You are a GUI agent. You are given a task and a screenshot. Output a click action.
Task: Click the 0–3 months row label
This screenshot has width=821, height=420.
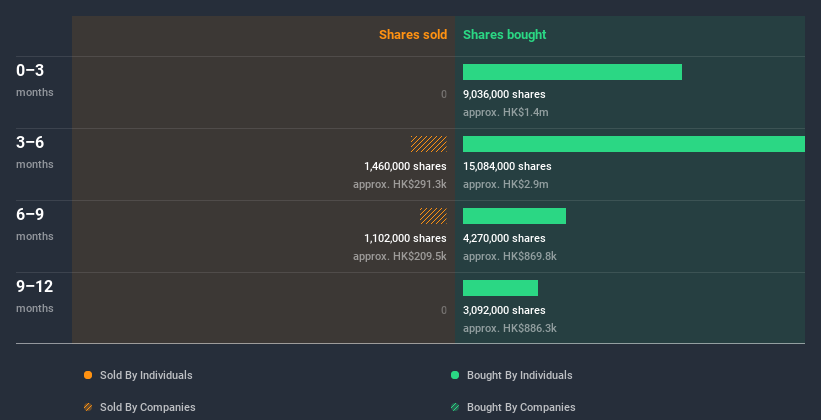pos(35,80)
